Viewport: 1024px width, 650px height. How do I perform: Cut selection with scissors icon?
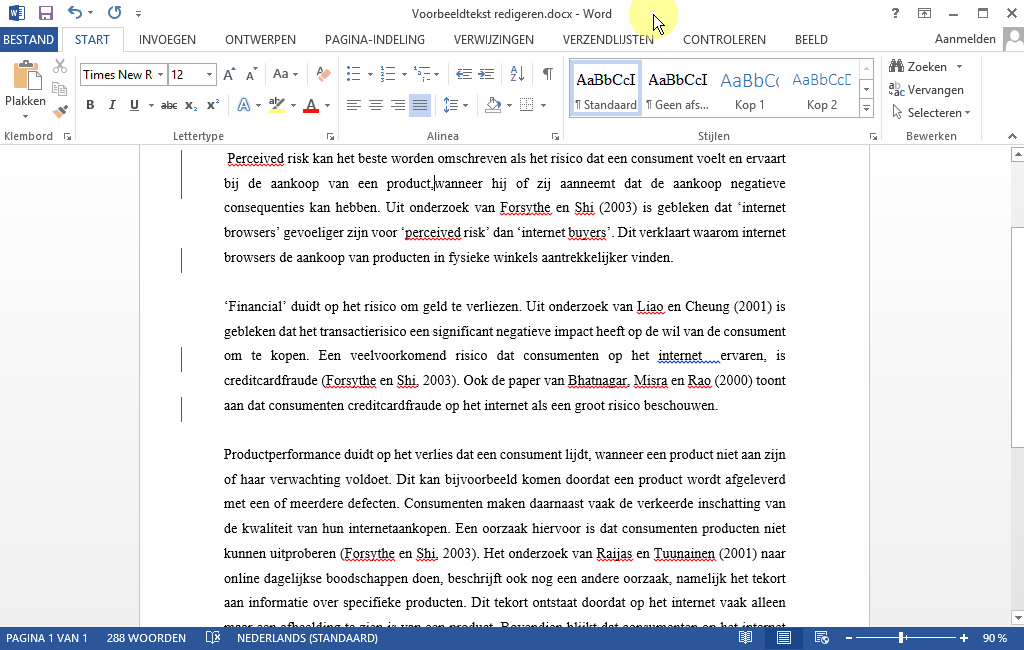coord(59,66)
